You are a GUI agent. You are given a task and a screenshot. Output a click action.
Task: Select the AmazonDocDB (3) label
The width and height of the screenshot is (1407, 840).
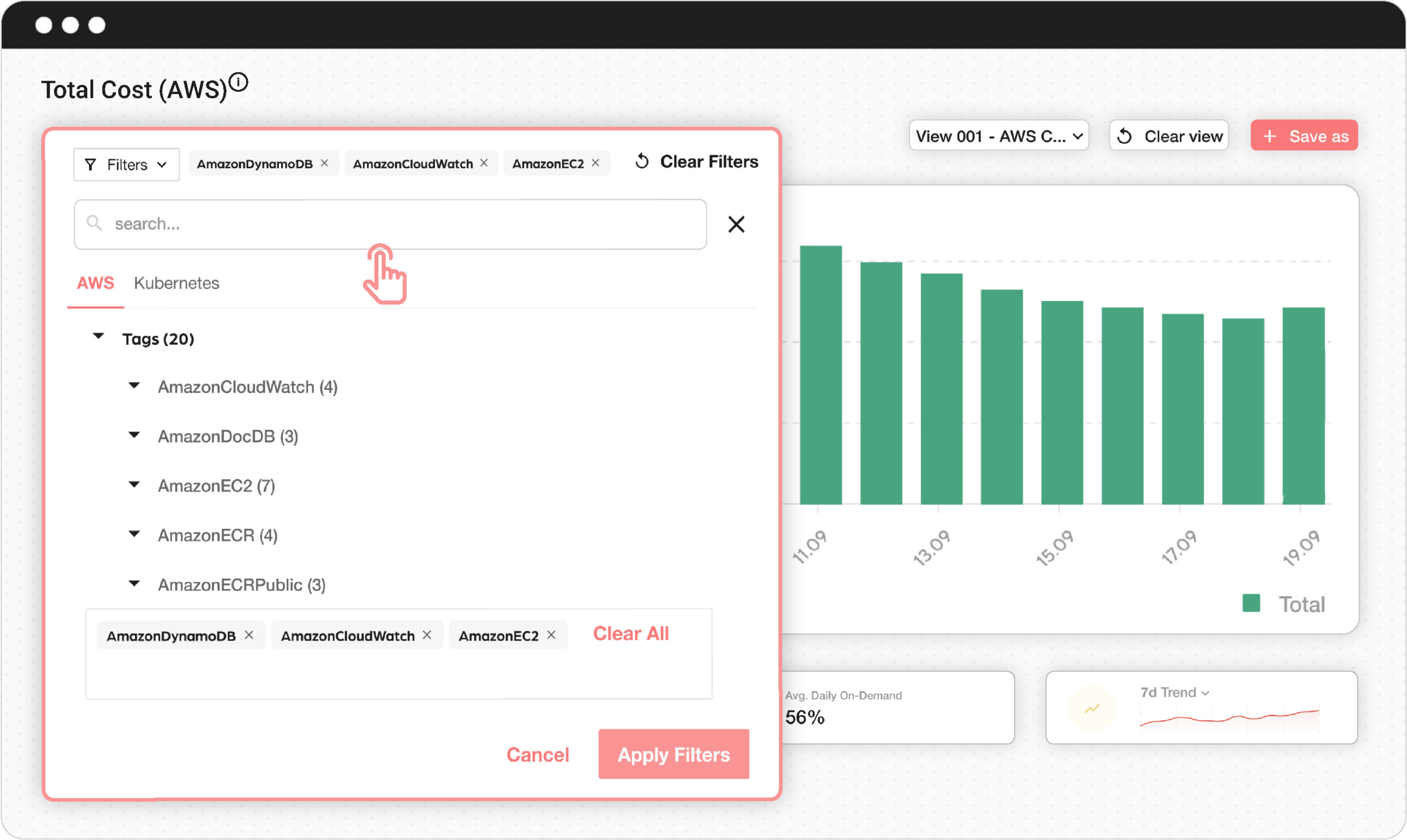click(228, 437)
